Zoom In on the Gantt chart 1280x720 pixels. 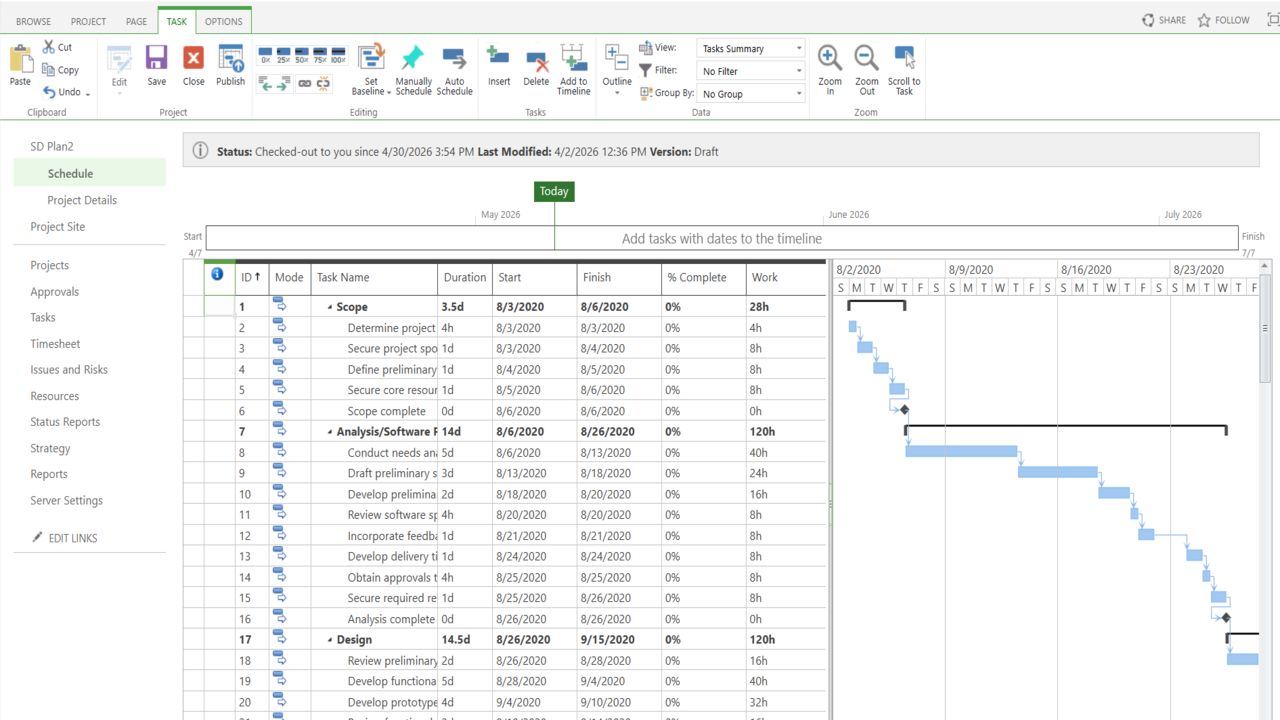point(830,70)
